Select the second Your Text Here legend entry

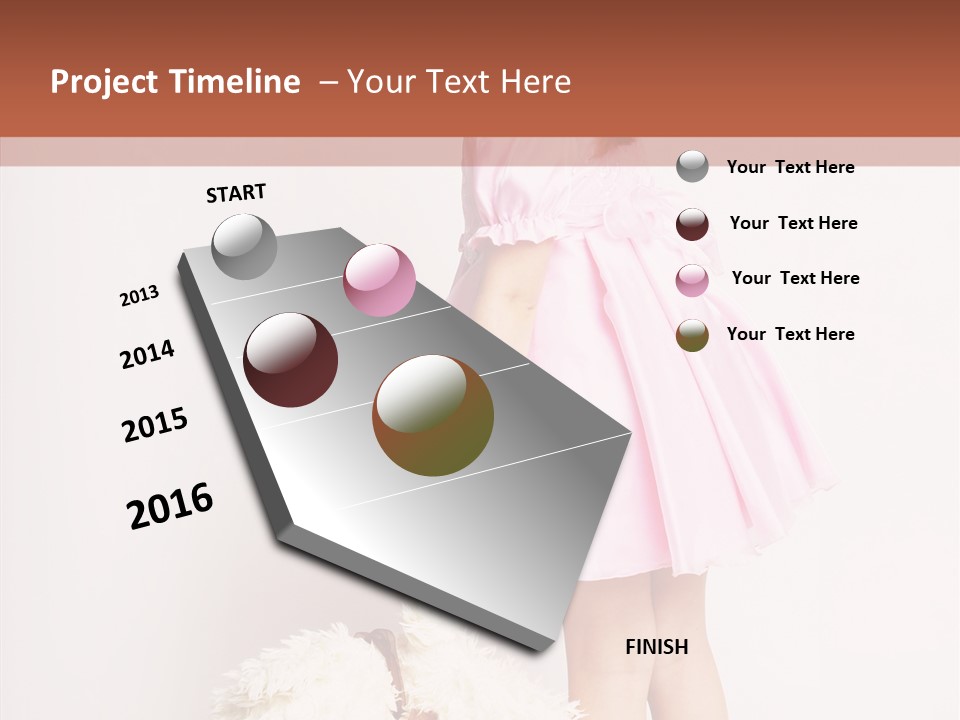coord(795,223)
